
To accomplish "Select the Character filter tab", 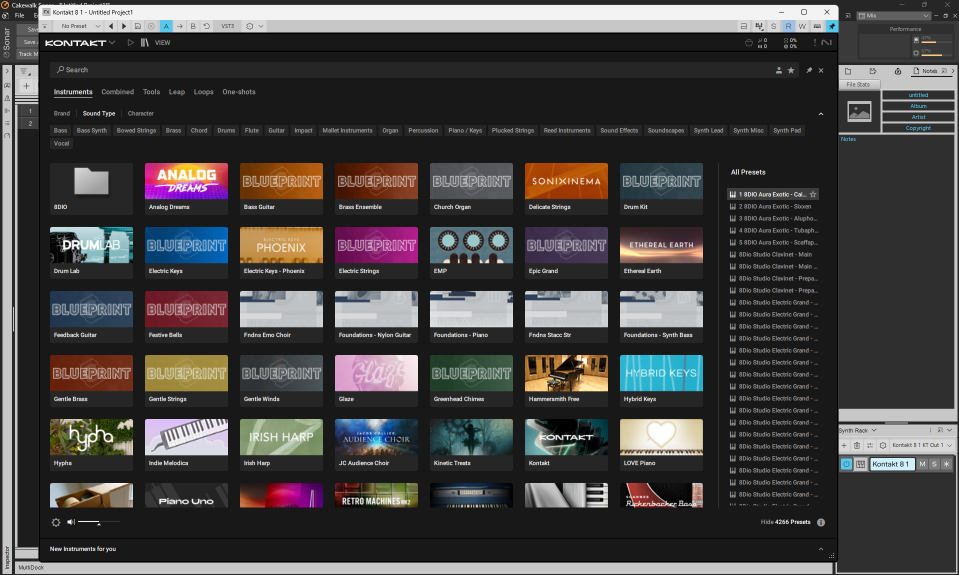I will [141, 114].
